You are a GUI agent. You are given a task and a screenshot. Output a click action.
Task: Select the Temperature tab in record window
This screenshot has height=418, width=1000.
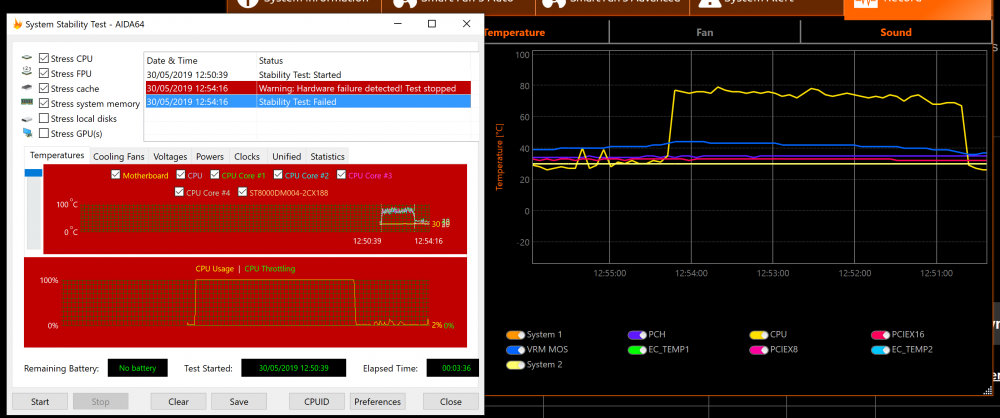click(514, 32)
